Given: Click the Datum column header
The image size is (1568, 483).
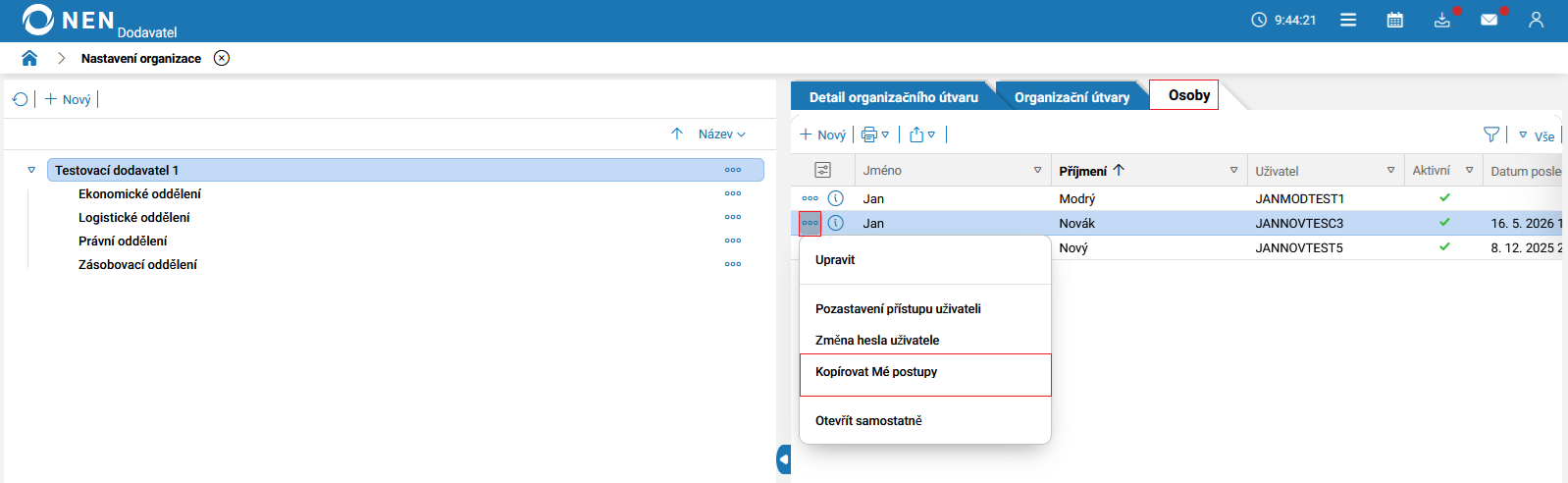Looking at the screenshot, I should (1526, 171).
